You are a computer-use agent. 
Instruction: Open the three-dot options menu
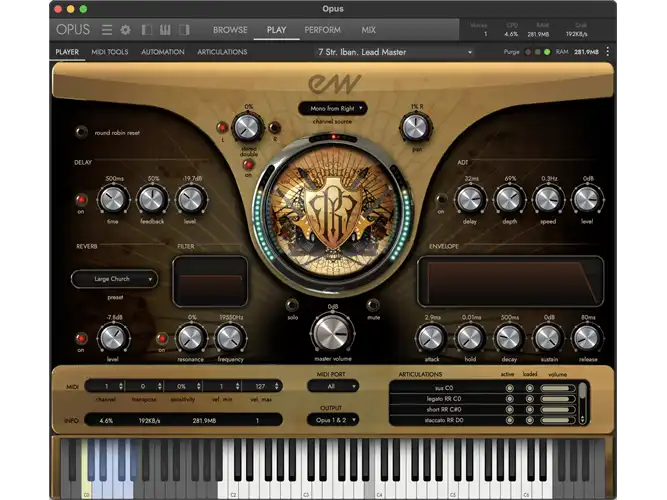[x=607, y=51]
